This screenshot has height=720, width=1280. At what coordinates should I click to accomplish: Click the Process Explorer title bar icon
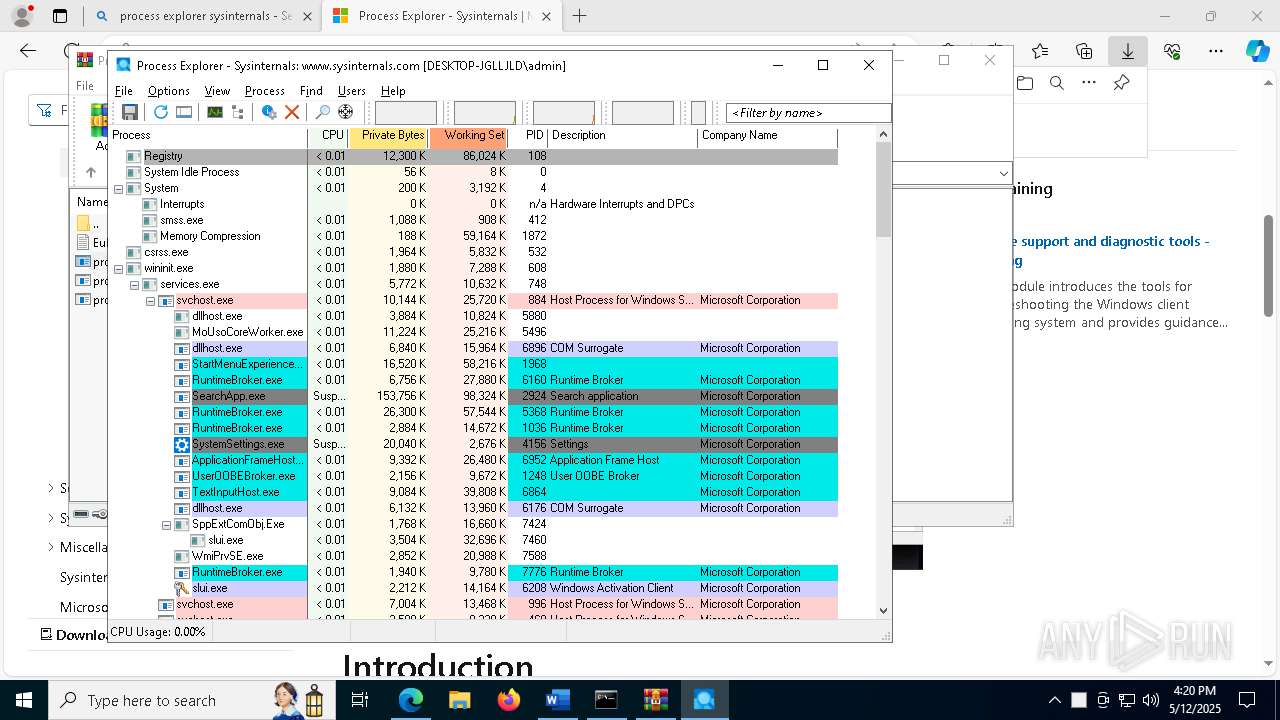123,65
